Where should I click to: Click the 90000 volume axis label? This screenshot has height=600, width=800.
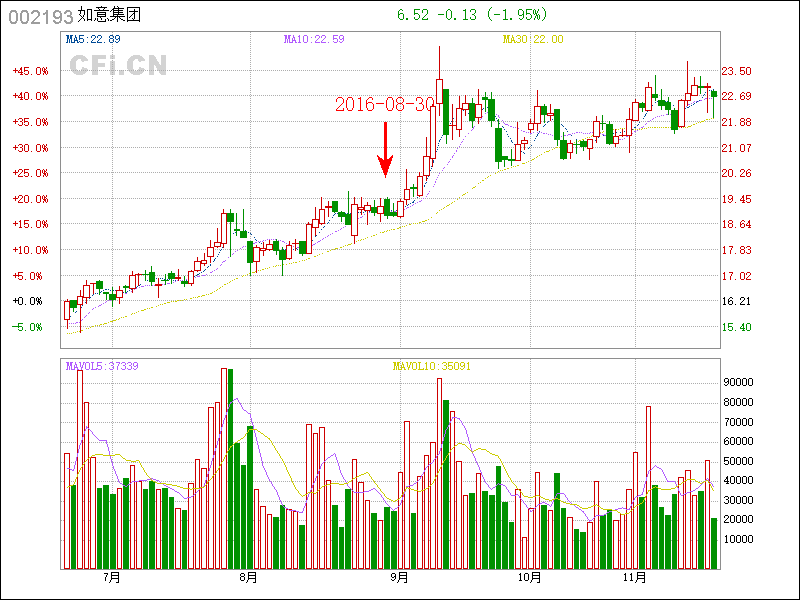pyautogui.click(x=738, y=382)
